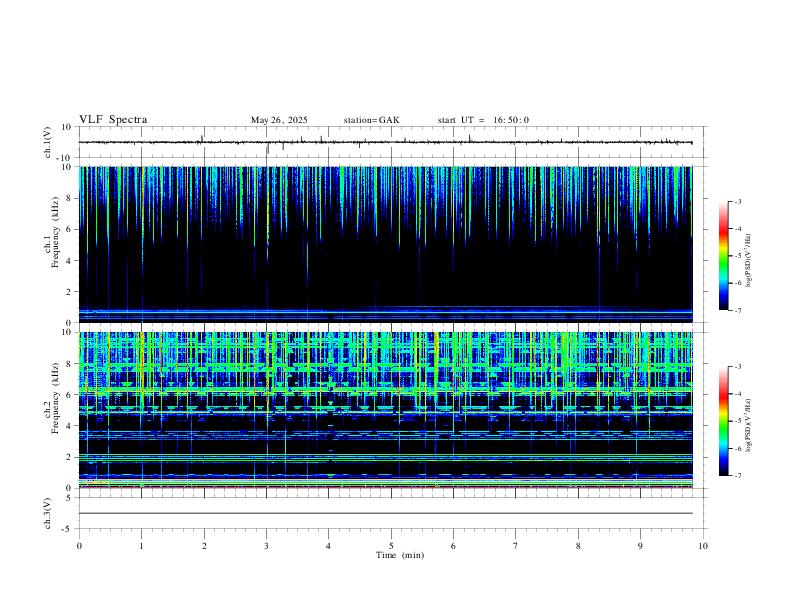Screen dimensions: 792x612
Task: Click the lower color bar log(PSD) label
Action: click(749, 425)
